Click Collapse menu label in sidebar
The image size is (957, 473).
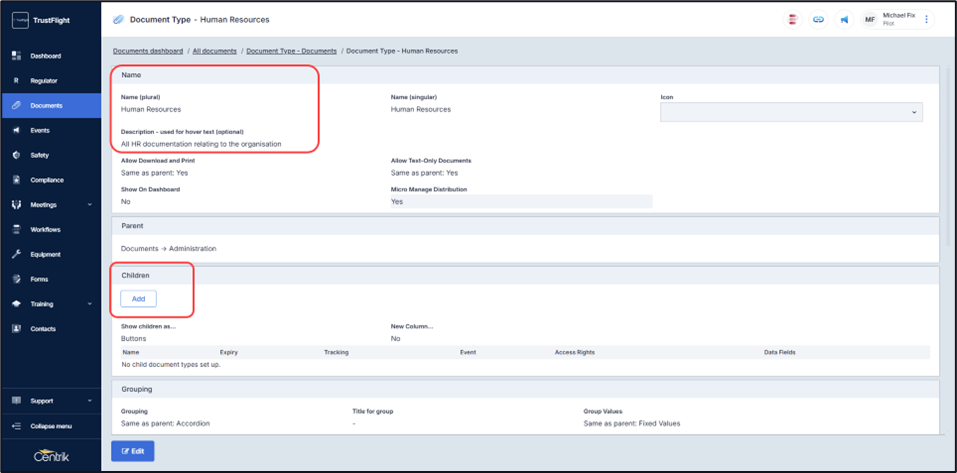click(51, 426)
